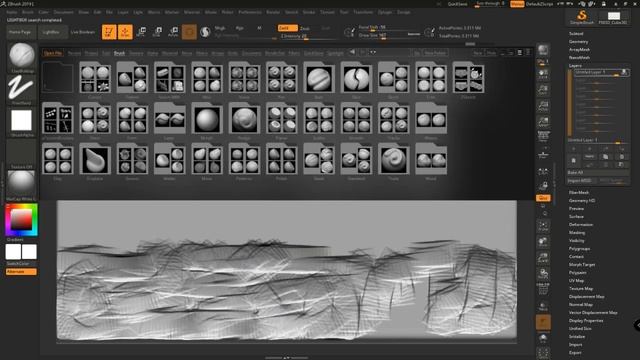Screen dimensions: 640x360
Task: Click the Zoom canvas icon
Action: [543, 90]
